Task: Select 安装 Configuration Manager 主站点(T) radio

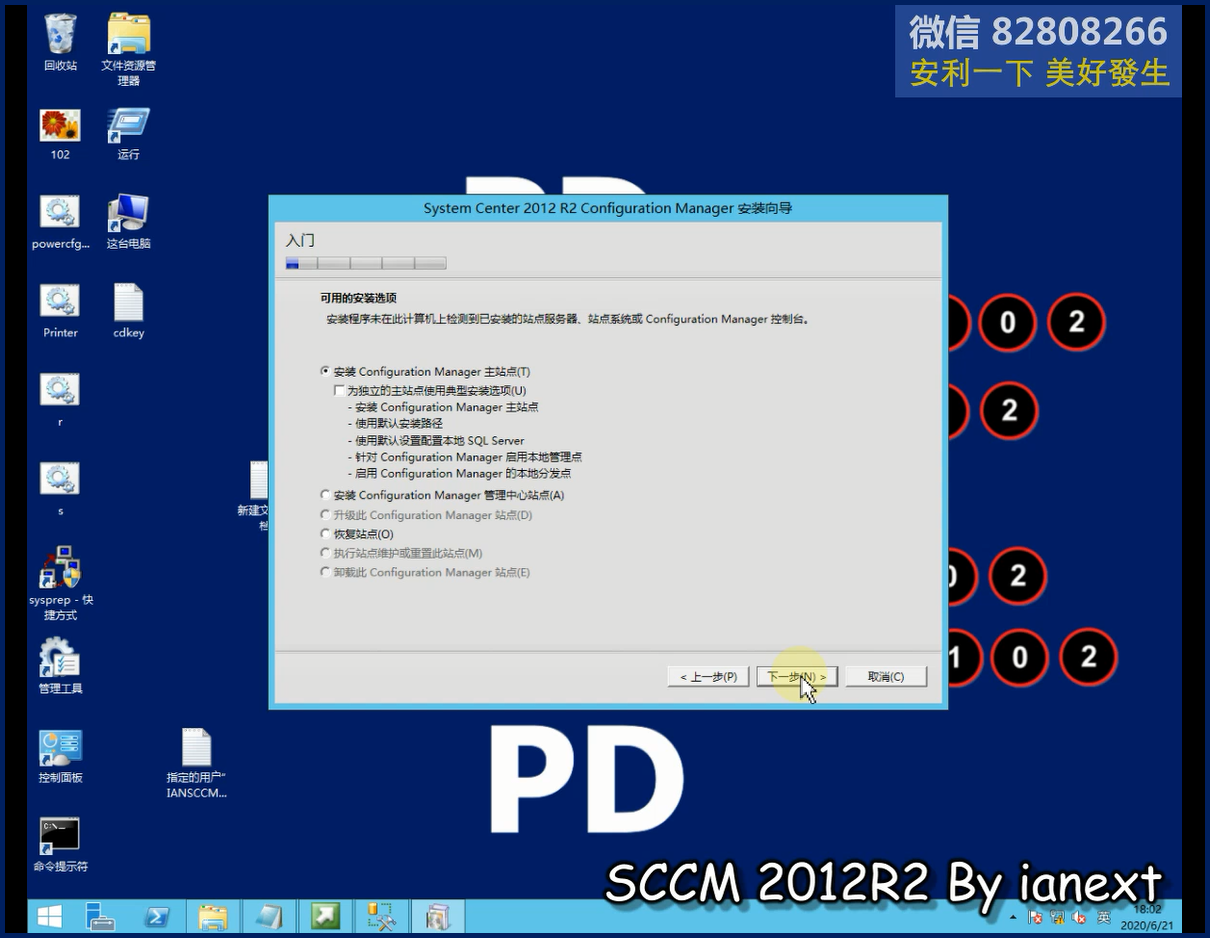Action: click(x=325, y=371)
